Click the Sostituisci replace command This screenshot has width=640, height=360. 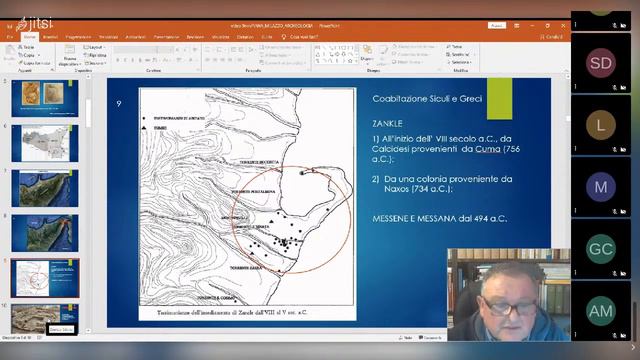click(458, 55)
